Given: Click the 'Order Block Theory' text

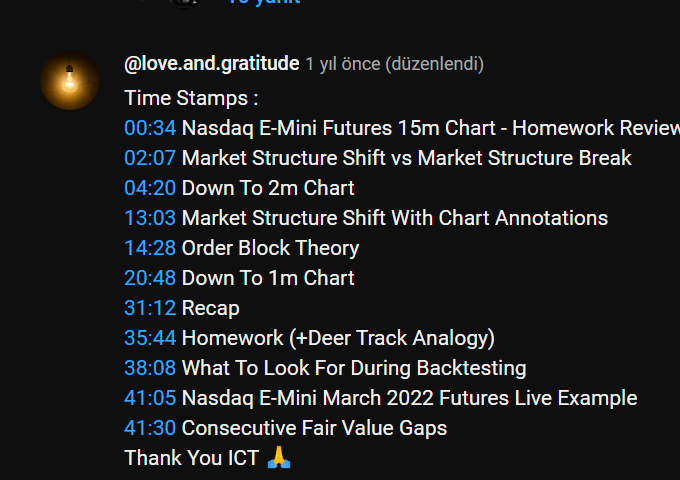Looking at the screenshot, I should 270,248.
